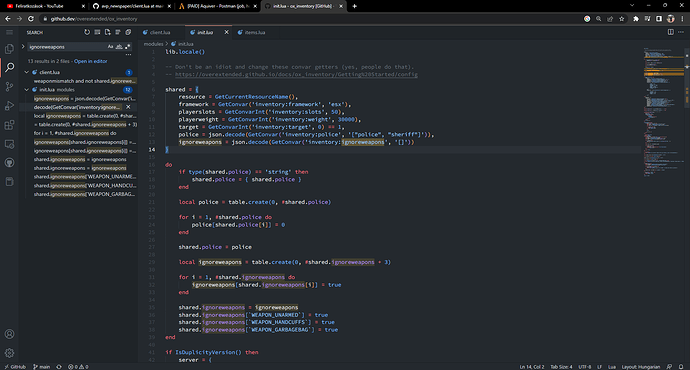The height and width of the screenshot is (370, 690).
Task: Click the sync changes status icon
Action: (x=59, y=366)
